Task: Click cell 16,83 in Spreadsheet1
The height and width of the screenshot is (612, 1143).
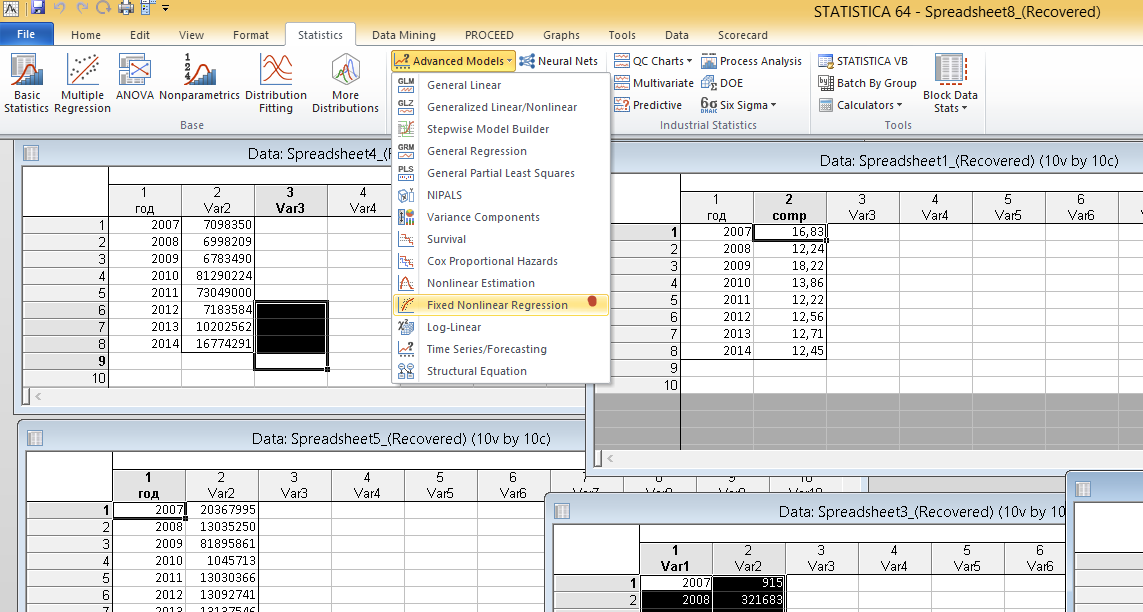Action: pos(789,232)
